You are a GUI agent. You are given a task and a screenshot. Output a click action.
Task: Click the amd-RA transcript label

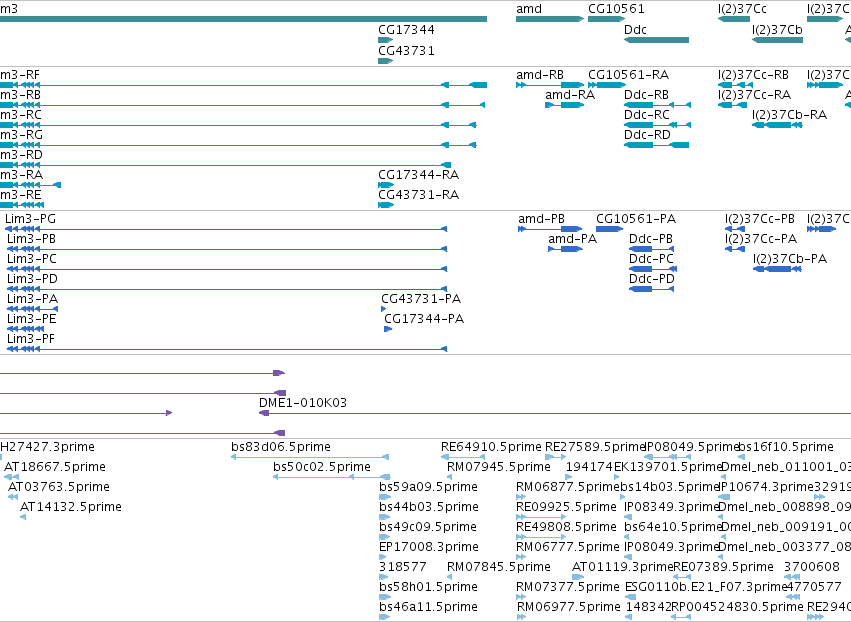(x=570, y=94)
